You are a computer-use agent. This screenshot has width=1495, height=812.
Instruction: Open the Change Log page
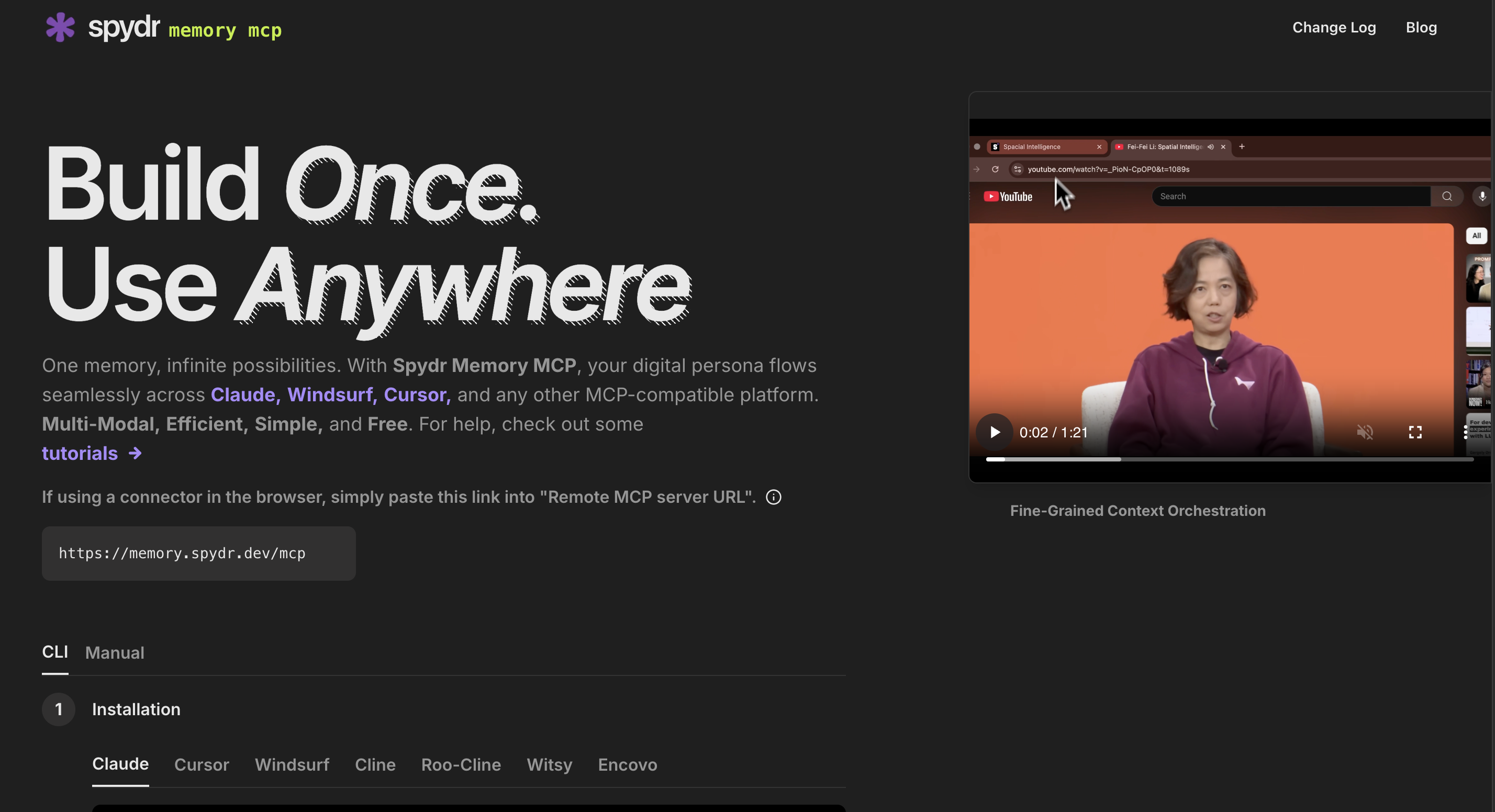click(x=1334, y=27)
